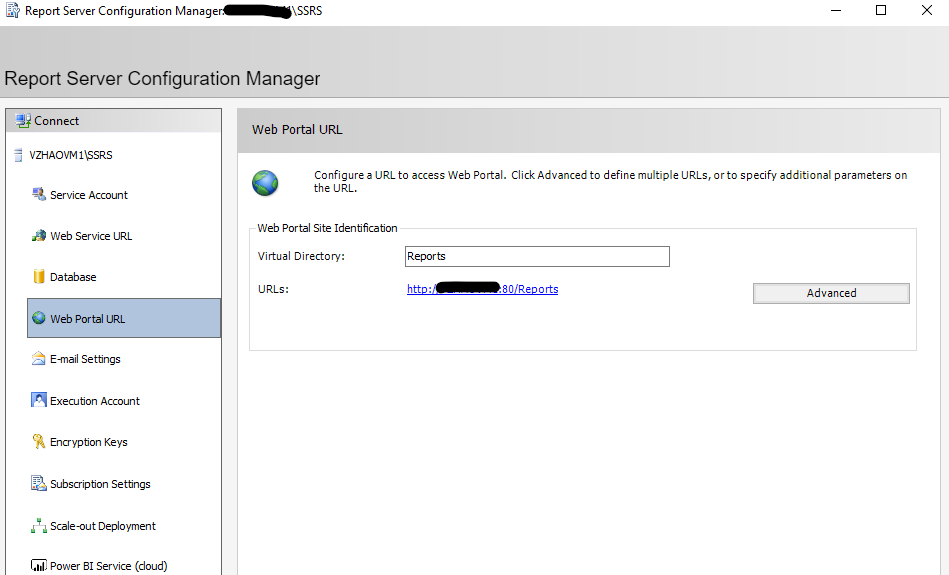Click the Execution Account icon
This screenshot has width=949, height=575.
[39, 400]
